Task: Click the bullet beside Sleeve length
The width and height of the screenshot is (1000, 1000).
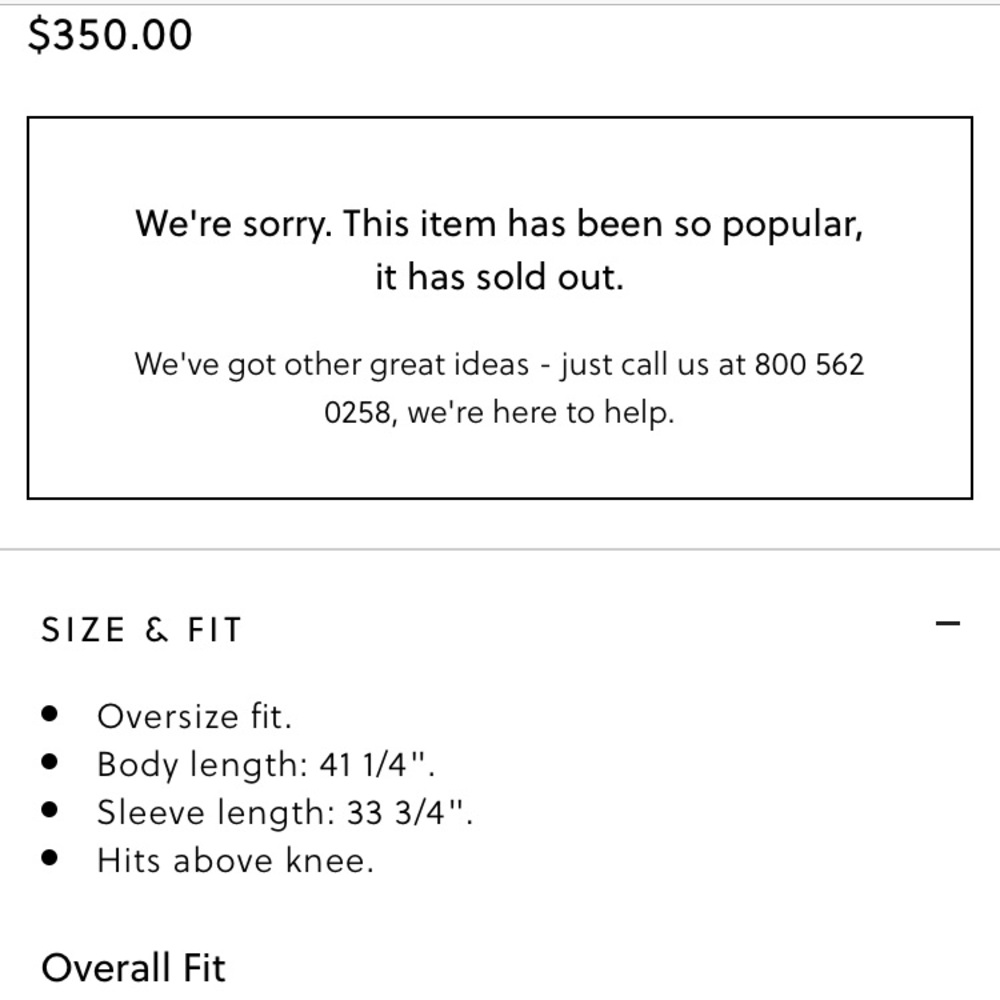Action: click(x=51, y=811)
